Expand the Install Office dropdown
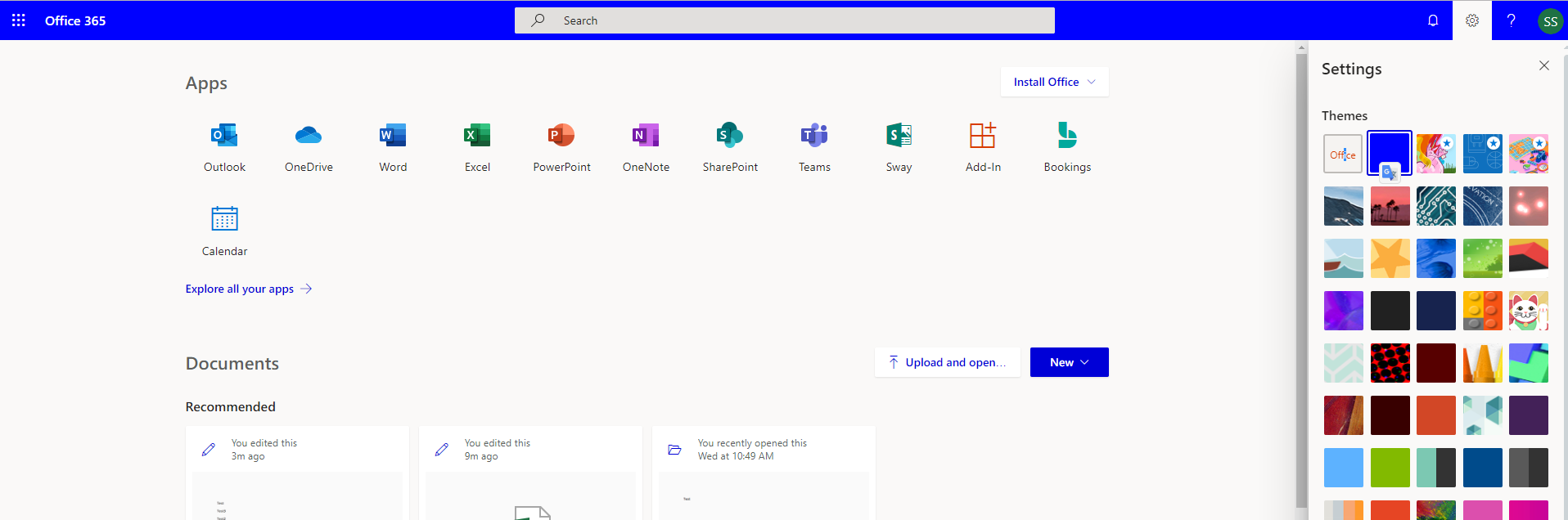 [x=1054, y=82]
